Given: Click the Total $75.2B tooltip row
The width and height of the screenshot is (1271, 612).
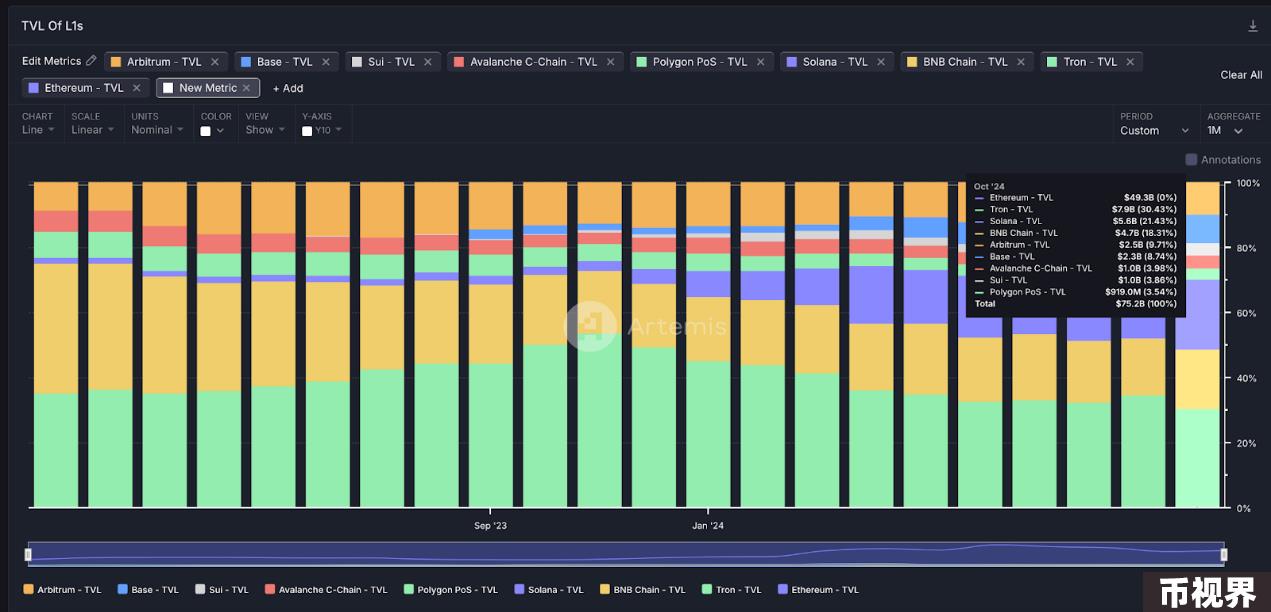Looking at the screenshot, I should coord(1075,303).
